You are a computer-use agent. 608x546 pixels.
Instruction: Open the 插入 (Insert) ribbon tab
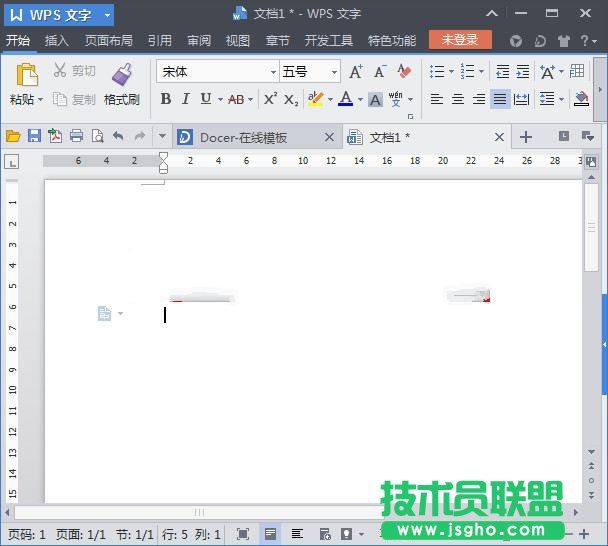57,41
